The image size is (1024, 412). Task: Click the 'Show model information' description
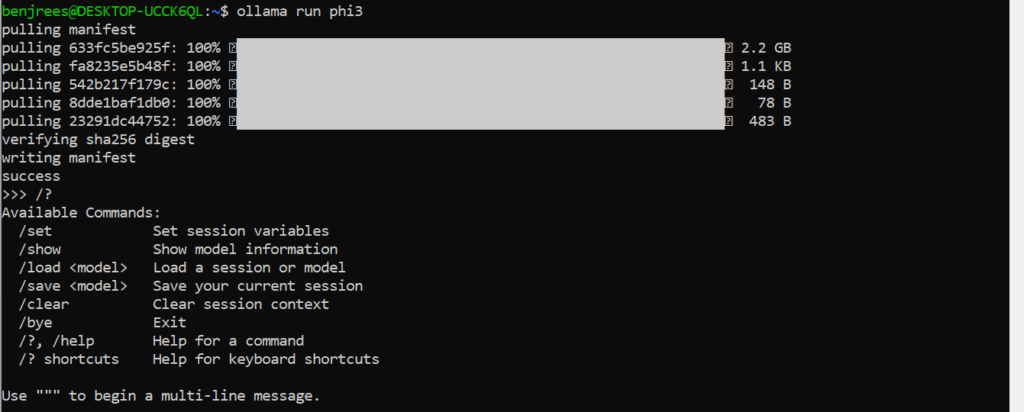[245, 249]
